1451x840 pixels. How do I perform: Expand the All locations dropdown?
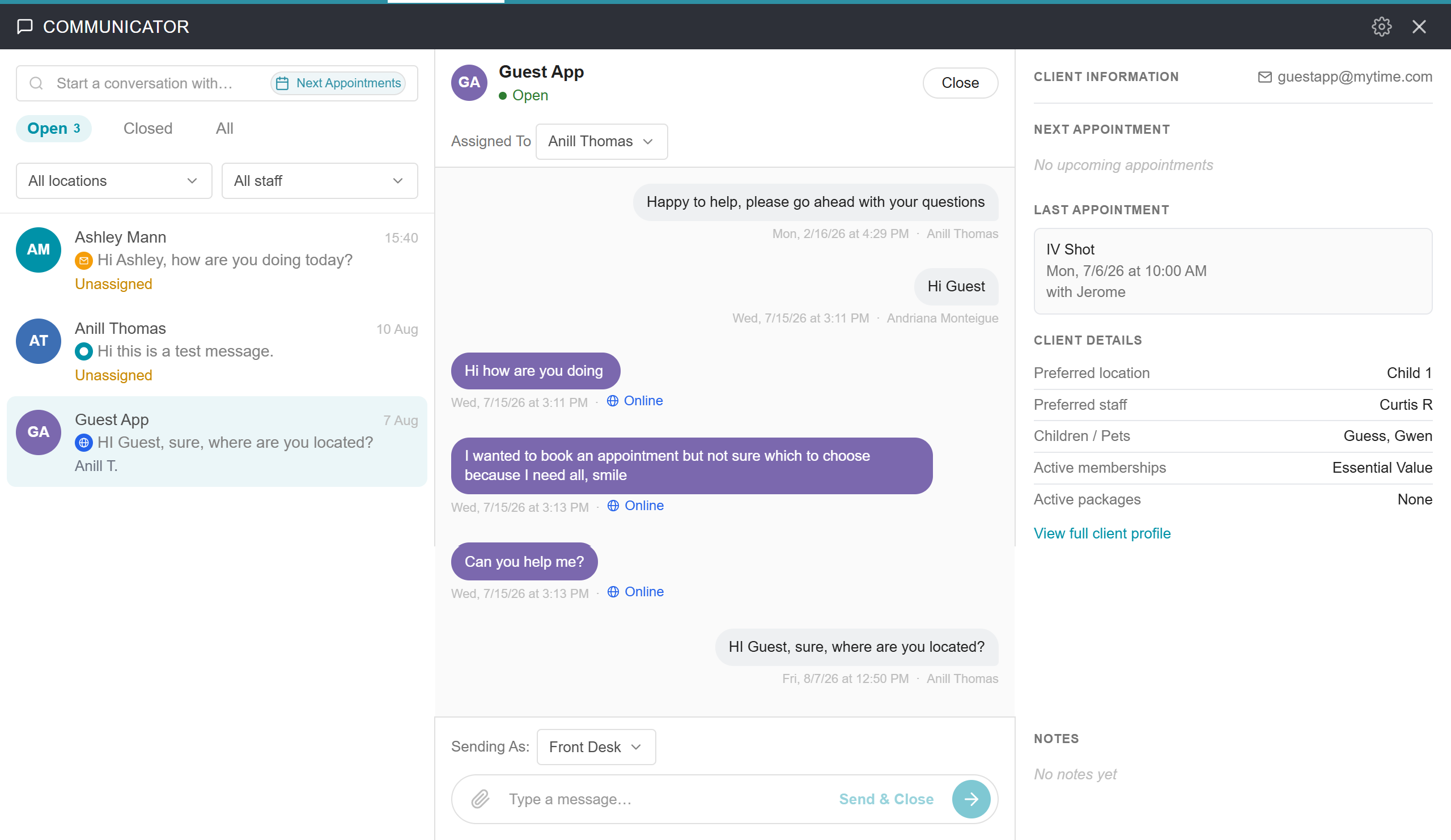[x=114, y=181]
